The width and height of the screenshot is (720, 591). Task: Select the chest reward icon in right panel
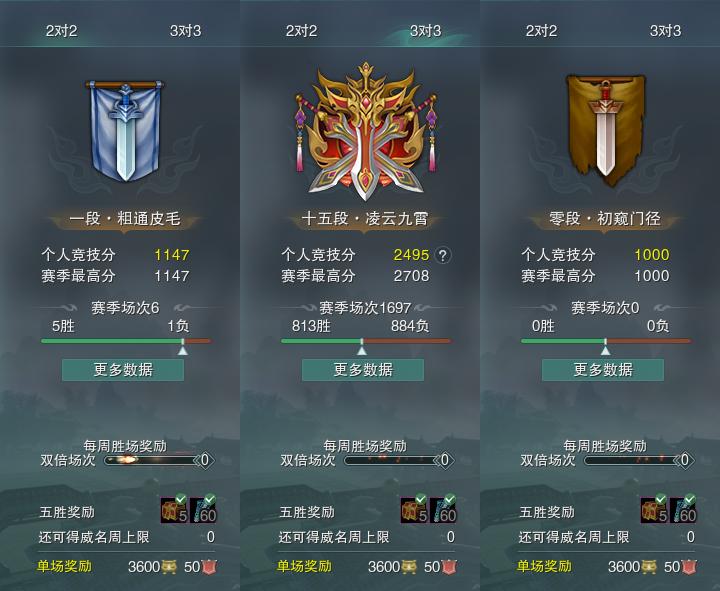(x=654, y=509)
